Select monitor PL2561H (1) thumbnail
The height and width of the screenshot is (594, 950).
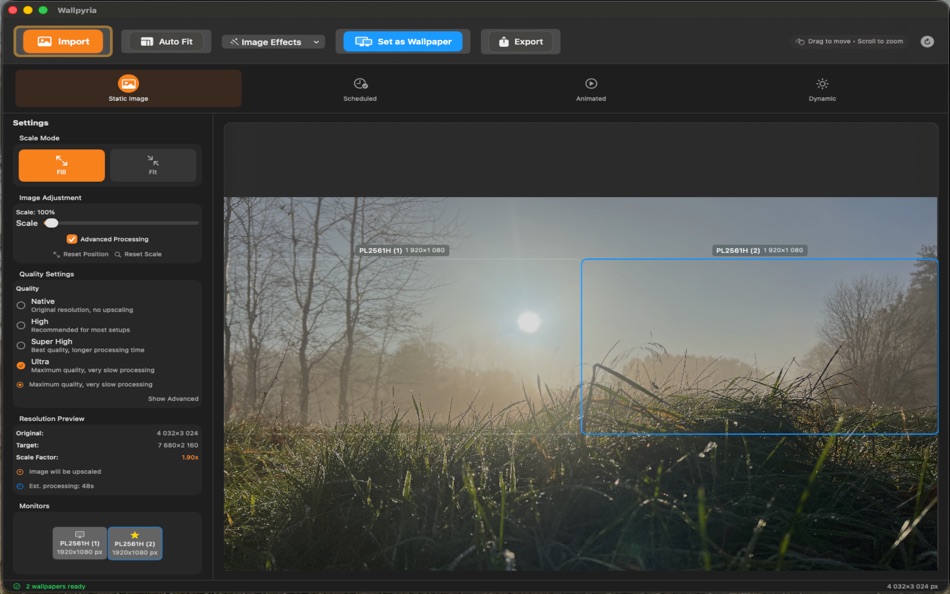click(79, 543)
